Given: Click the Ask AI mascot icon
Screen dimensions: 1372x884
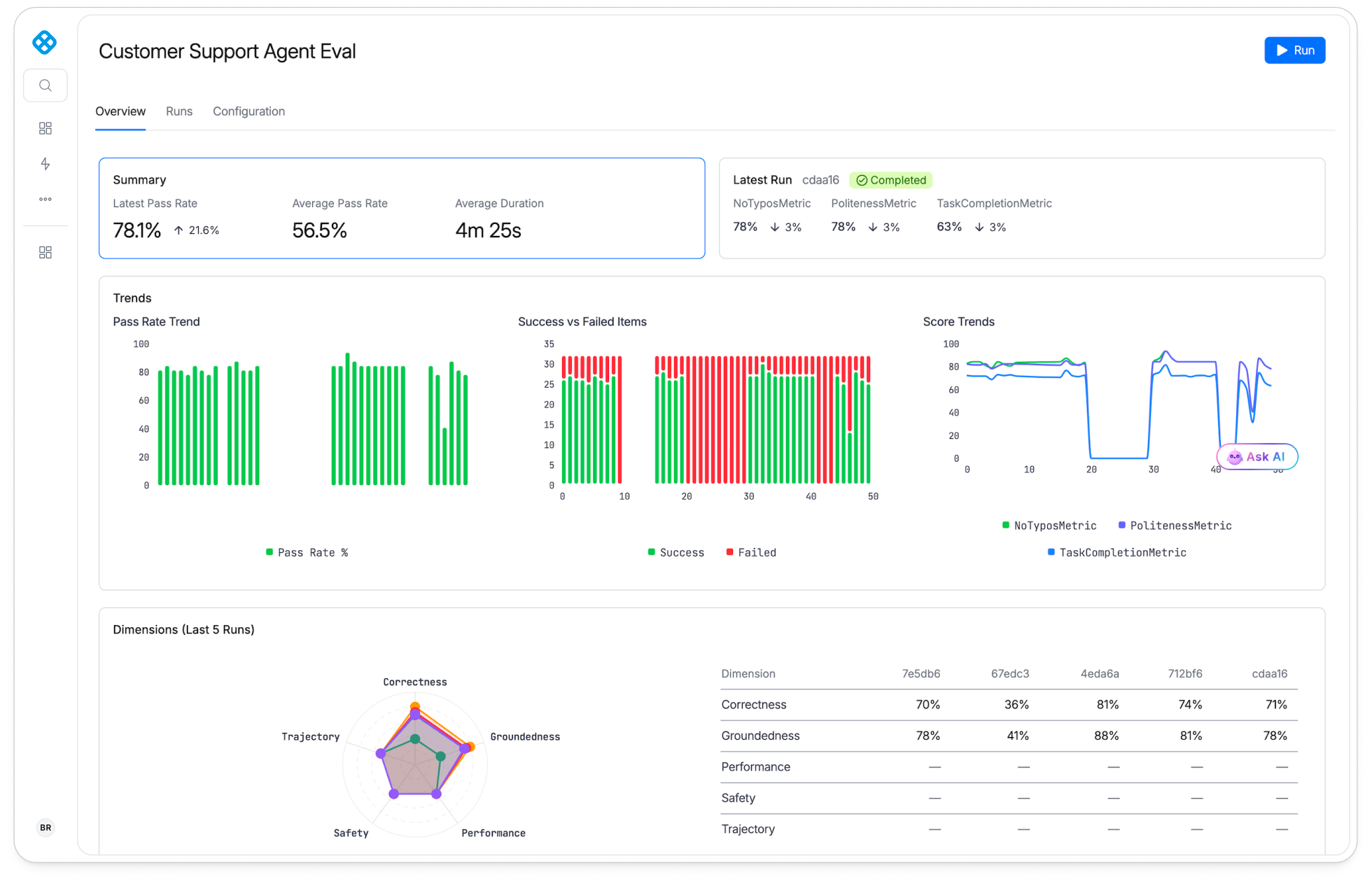Looking at the screenshot, I should pos(1235,457).
